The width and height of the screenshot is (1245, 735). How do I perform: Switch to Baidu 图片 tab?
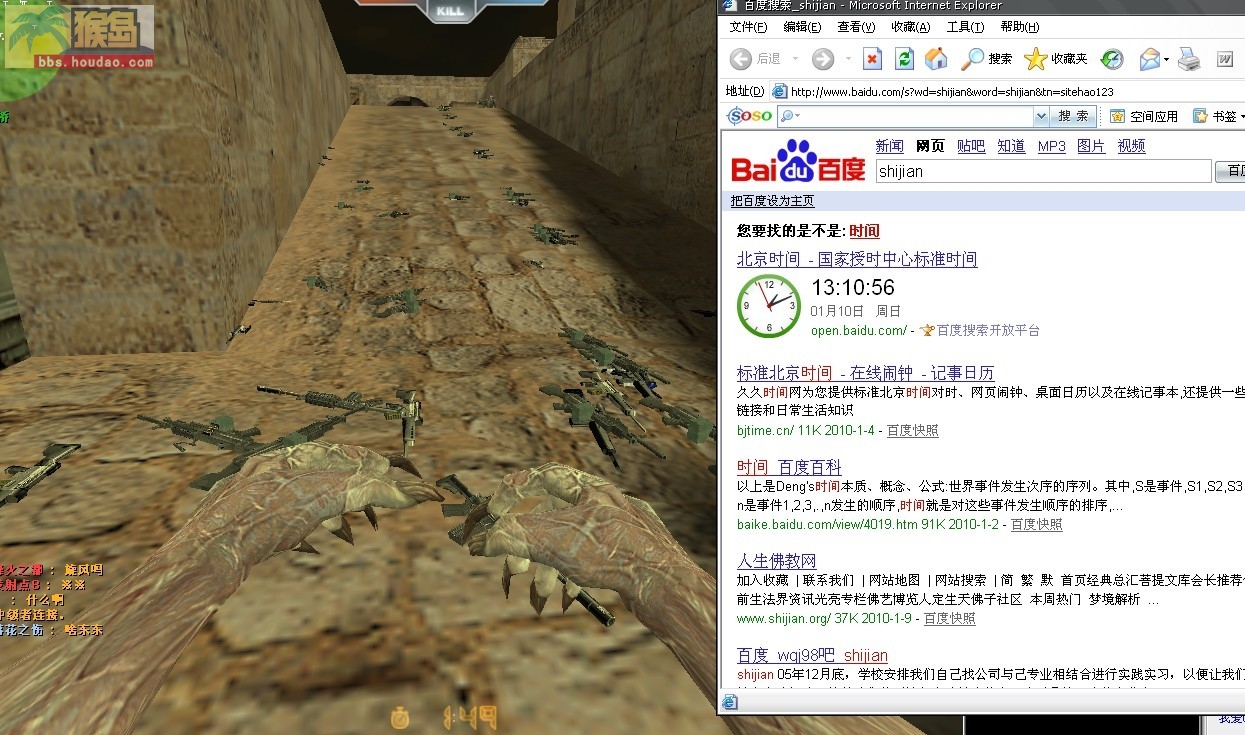[x=1091, y=146]
